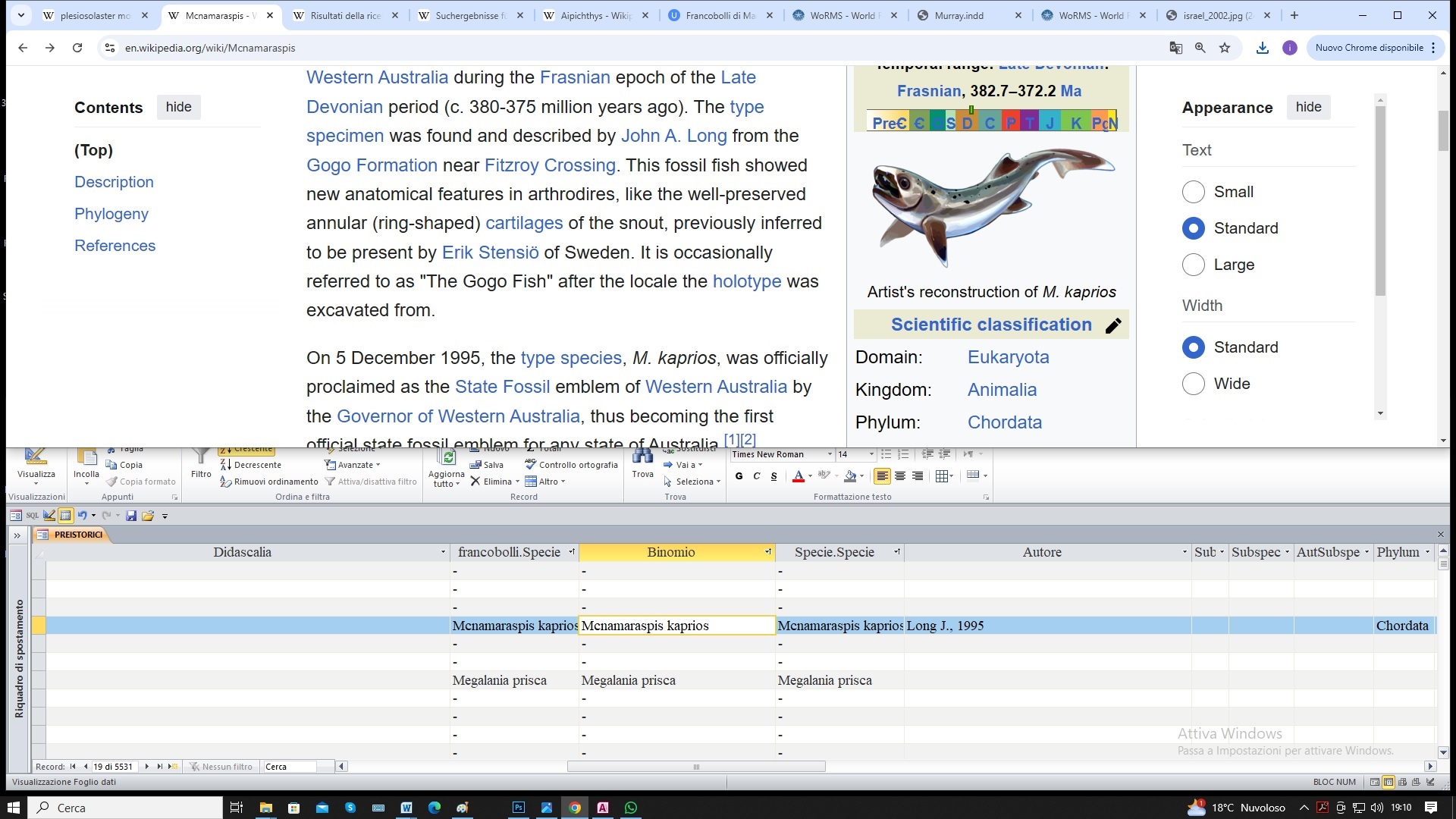Click the SQL view icon in quick toolbar
Screen dimensions: 1456x819
32,516
